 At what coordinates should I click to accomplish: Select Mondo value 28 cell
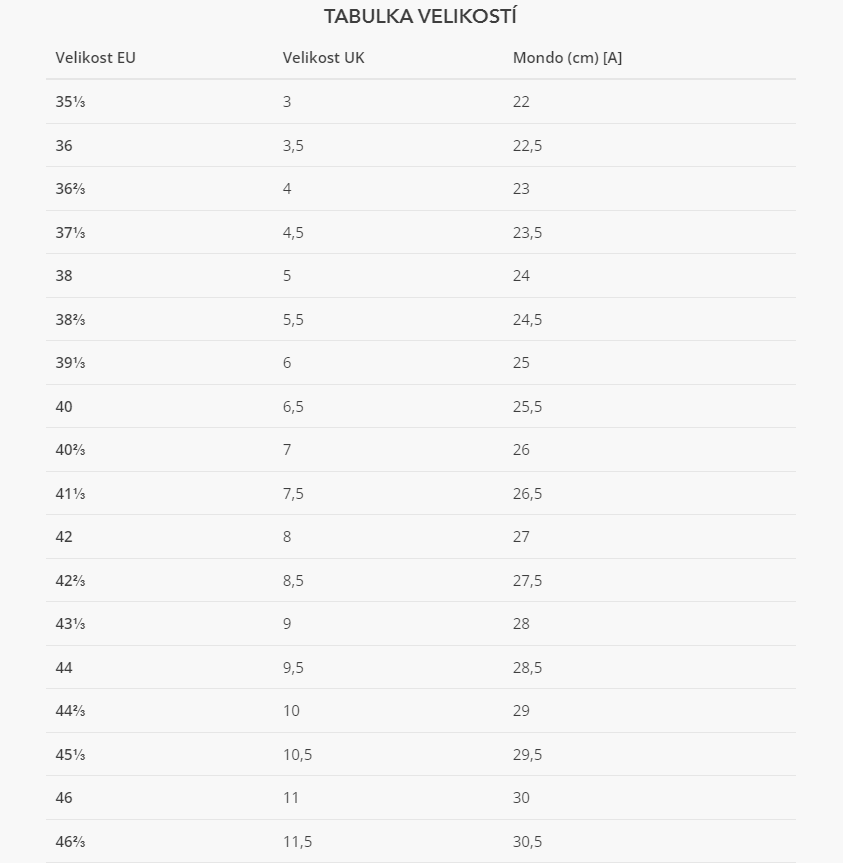point(521,624)
